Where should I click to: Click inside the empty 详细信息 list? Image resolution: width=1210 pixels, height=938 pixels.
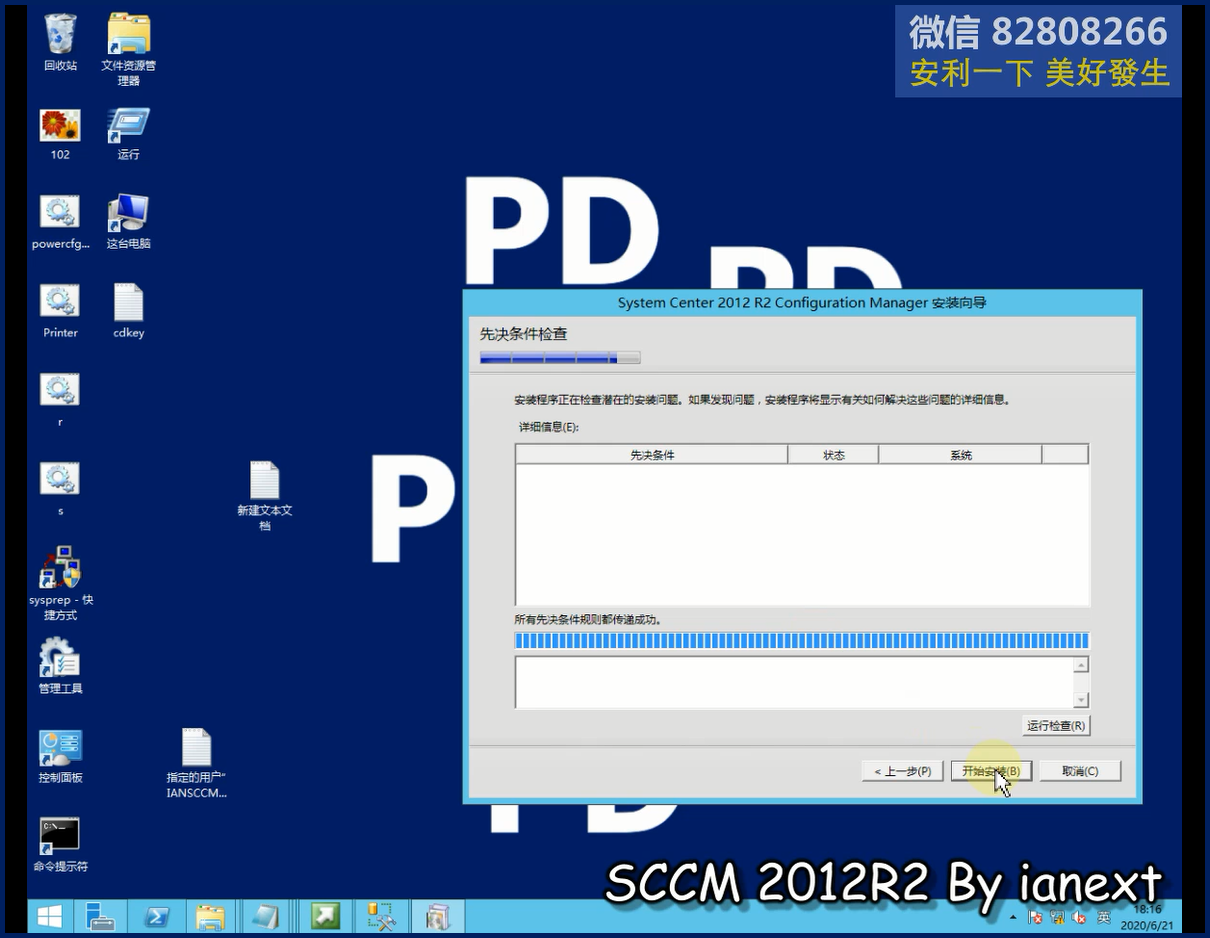pyautogui.click(x=802, y=534)
